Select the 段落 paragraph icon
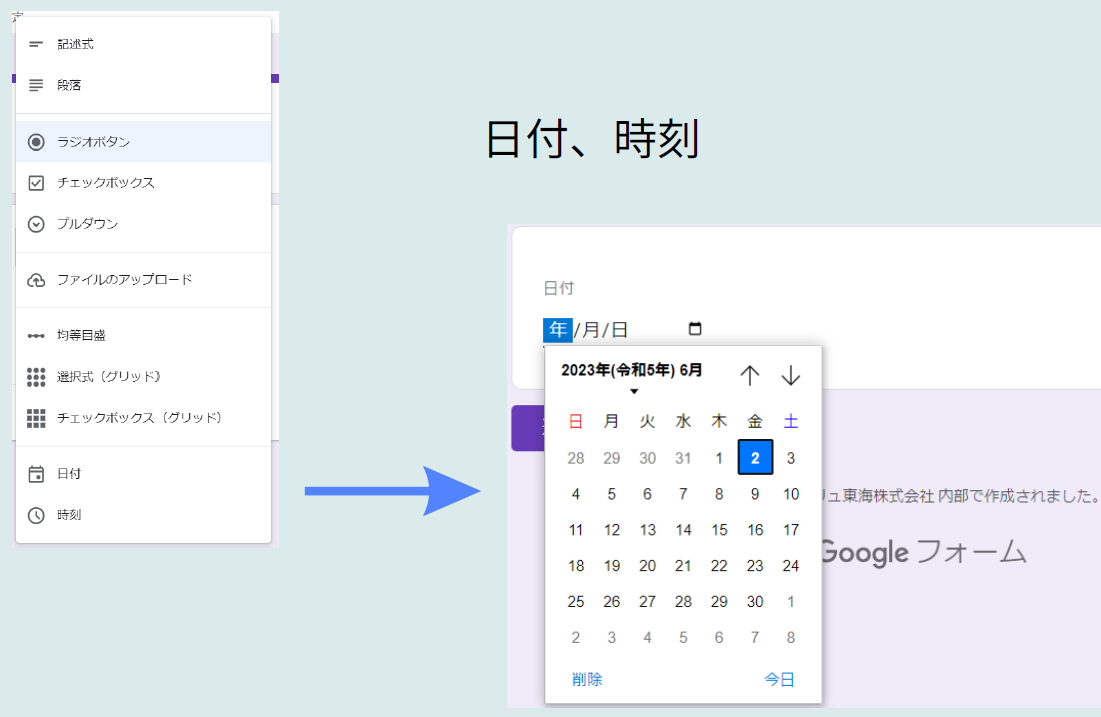Viewport: 1101px width, 717px height. [36, 85]
